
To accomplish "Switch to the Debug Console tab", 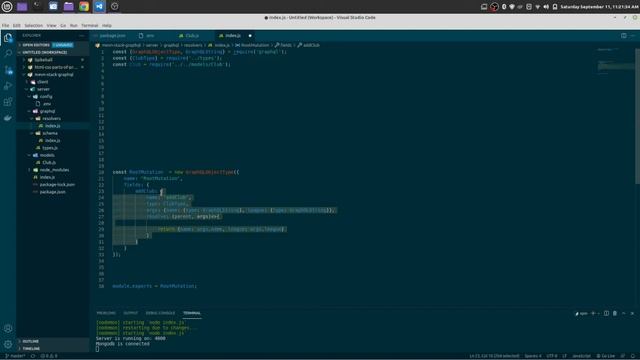I will (160, 313).
